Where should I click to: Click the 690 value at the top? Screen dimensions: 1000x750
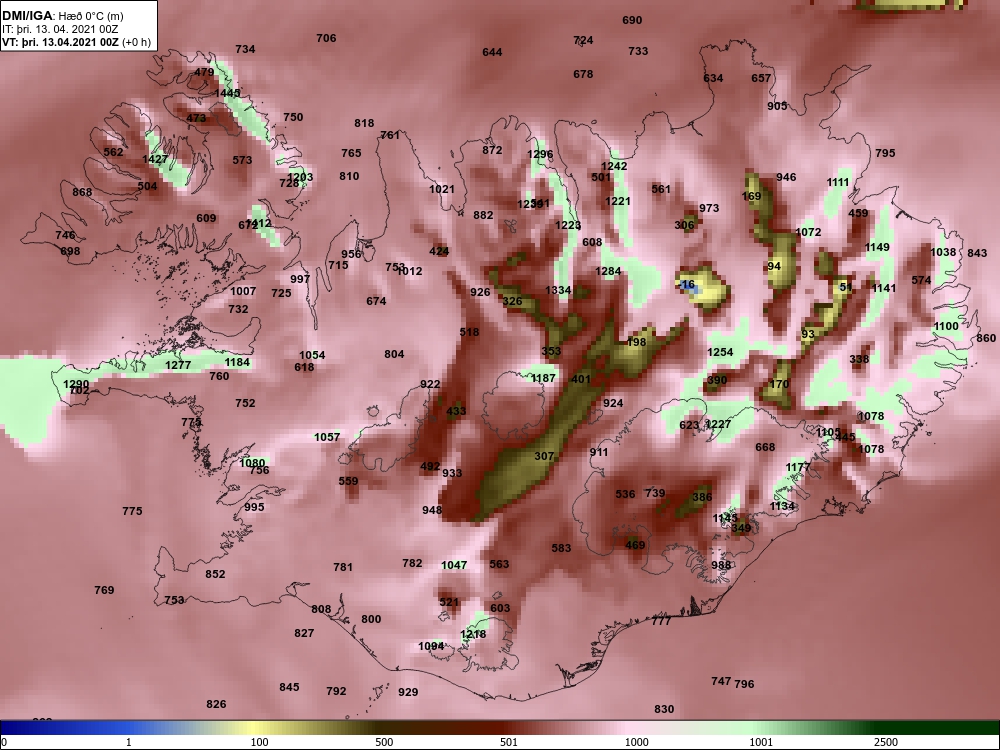(x=632, y=20)
